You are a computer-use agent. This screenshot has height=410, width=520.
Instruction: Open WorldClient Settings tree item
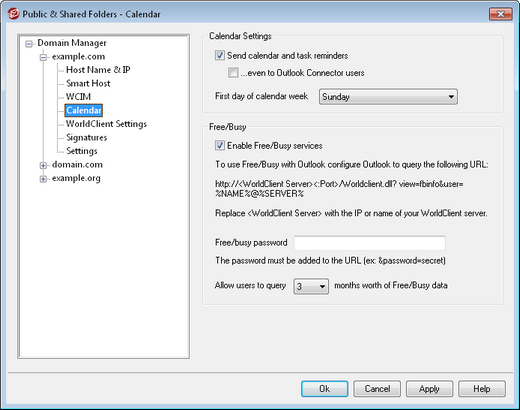pyautogui.click(x=106, y=124)
